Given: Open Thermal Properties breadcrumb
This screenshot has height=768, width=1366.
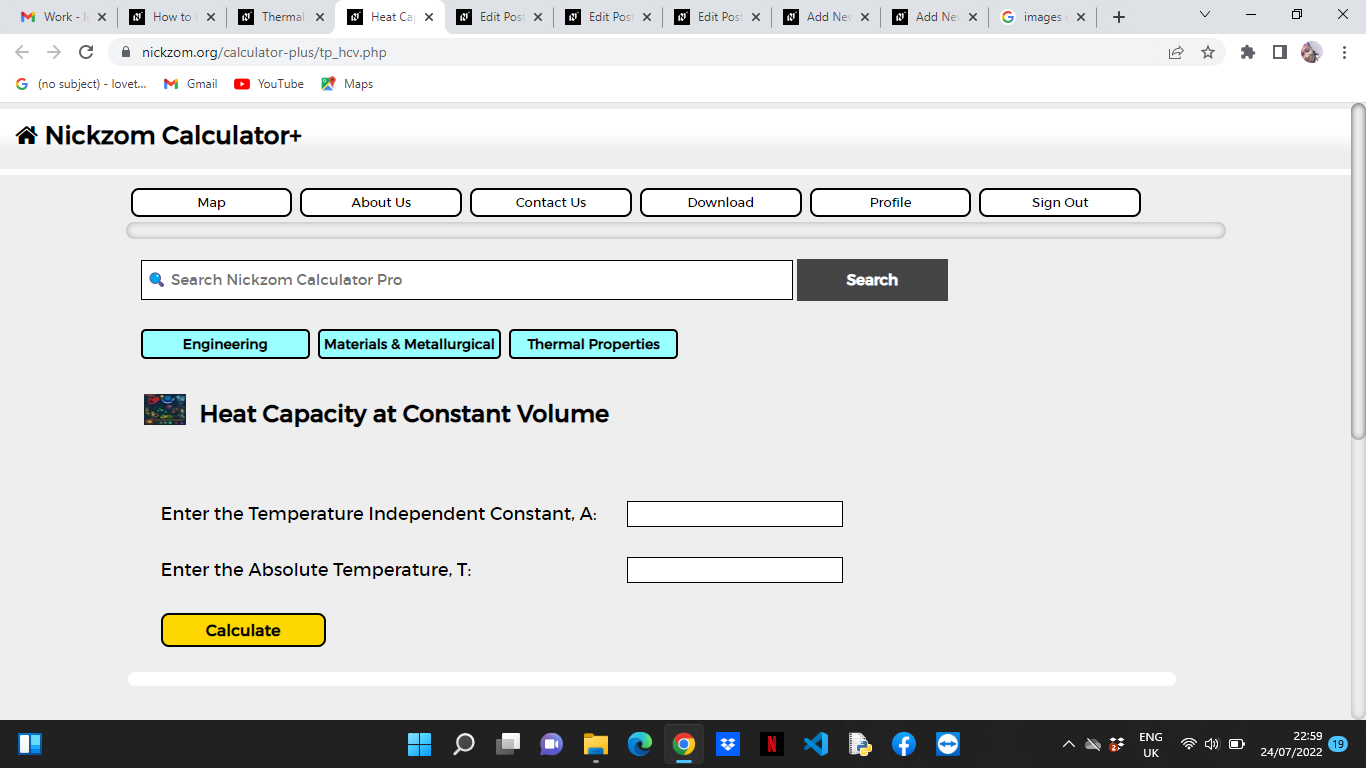Looking at the screenshot, I should [x=593, y=344].
